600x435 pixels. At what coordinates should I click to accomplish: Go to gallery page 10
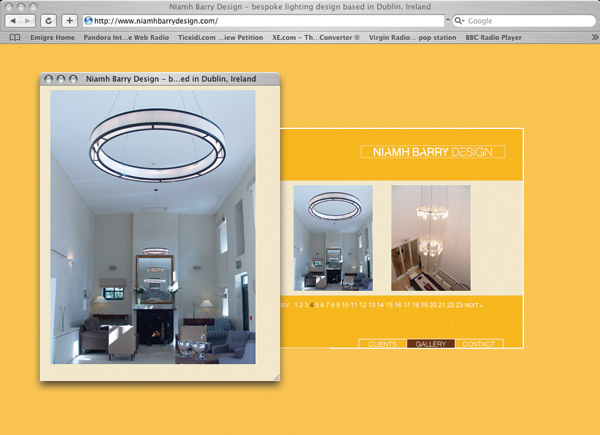(345, 305)
